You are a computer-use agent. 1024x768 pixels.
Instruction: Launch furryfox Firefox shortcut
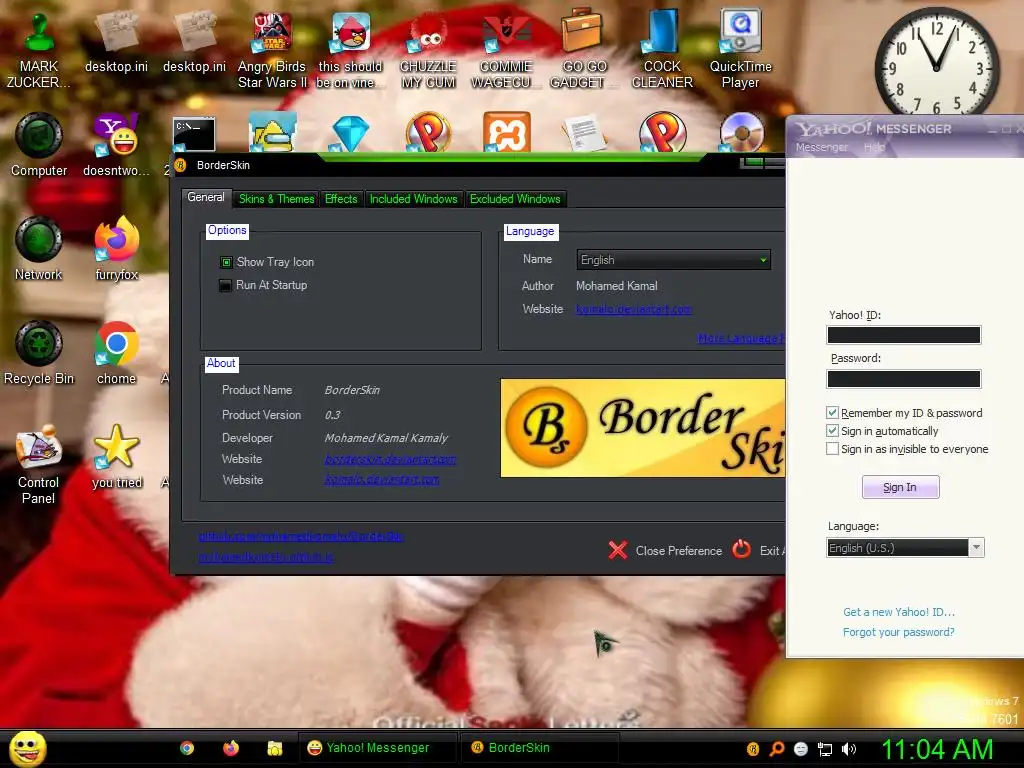[116, 249]
